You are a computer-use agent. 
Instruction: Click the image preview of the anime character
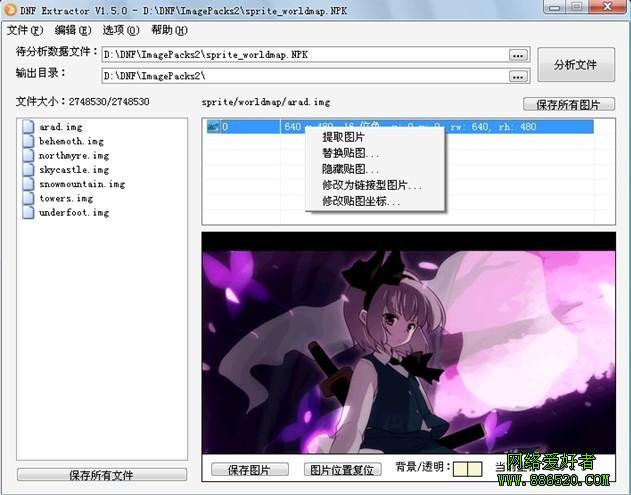[x=408, y=343]
